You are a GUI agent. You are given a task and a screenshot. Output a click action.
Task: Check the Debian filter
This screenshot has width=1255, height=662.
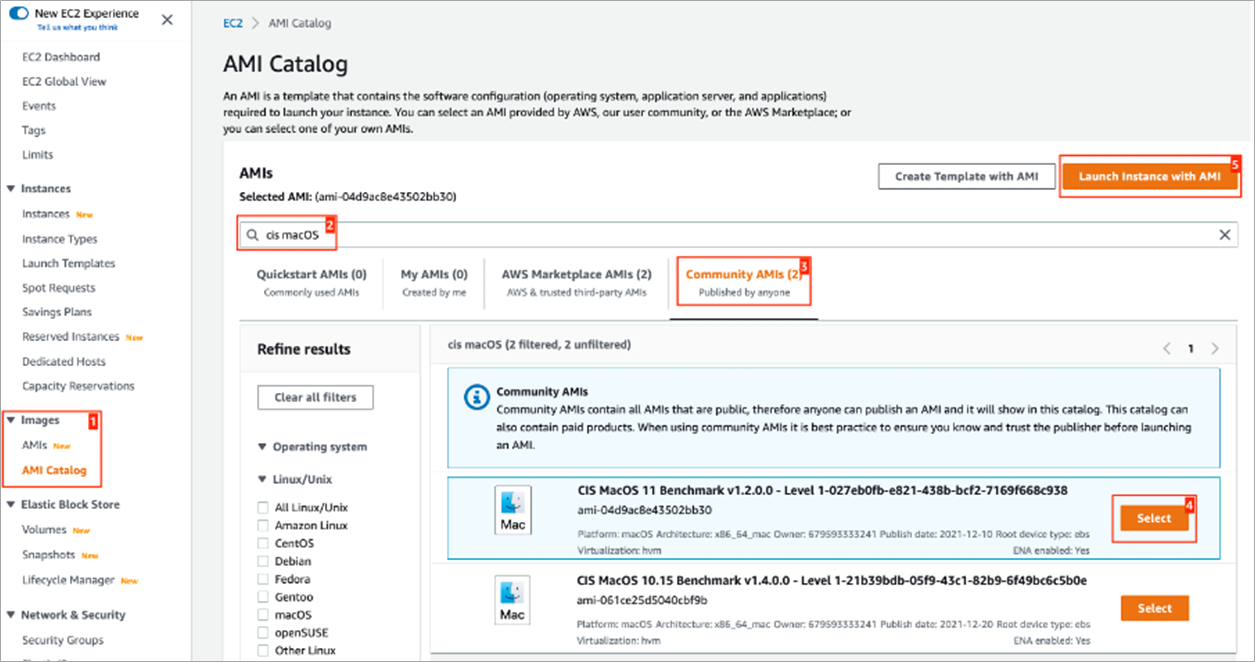tap(264, 562)
